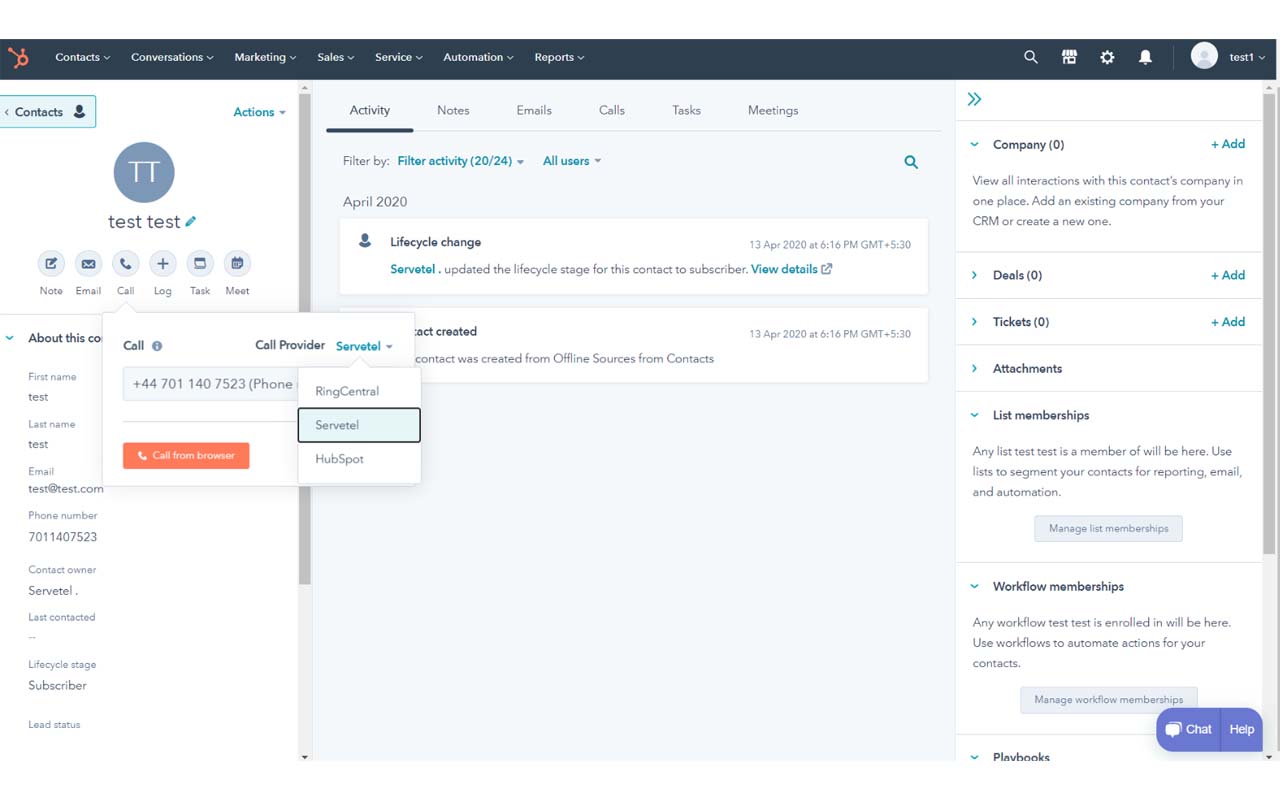This screenshot has height=800, width=1280.
Task: Collapse the Playbooks section
Action: click(974, 757)
